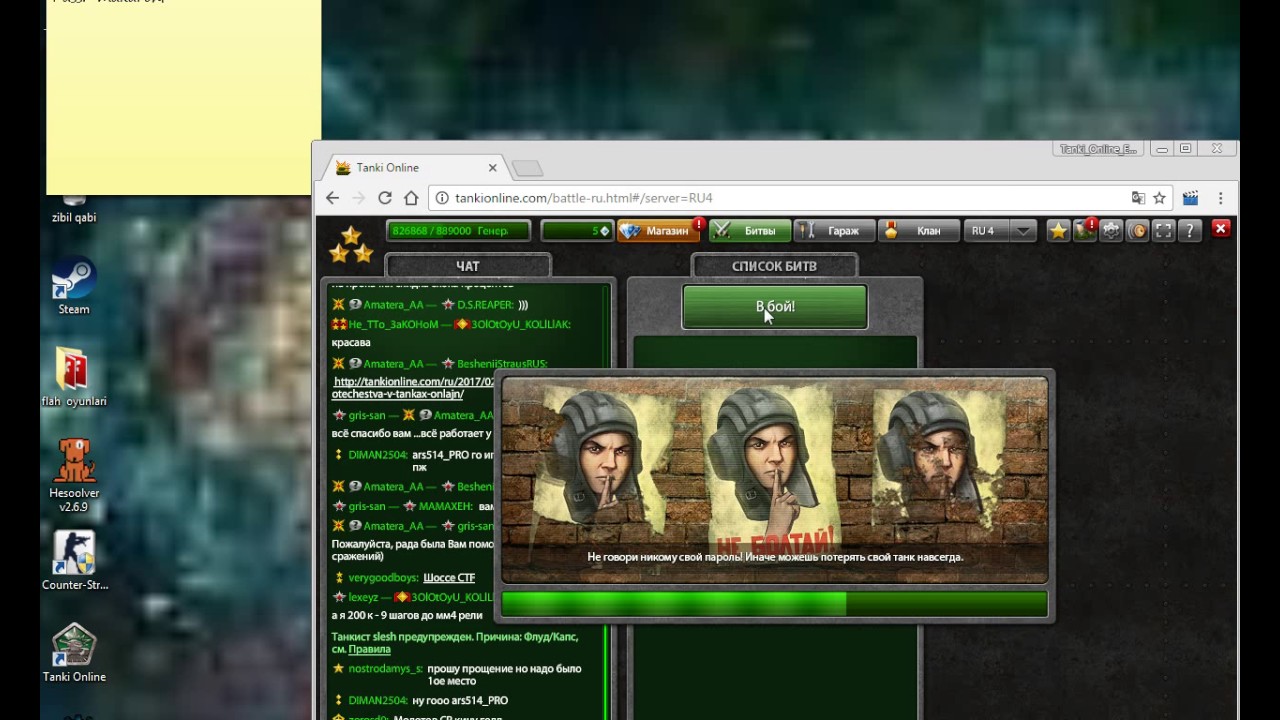Click Tanki_Online_E... title label on window
Viewport: 1280px width, 720px height.
pyautogui.click(x=1098, y=149)
